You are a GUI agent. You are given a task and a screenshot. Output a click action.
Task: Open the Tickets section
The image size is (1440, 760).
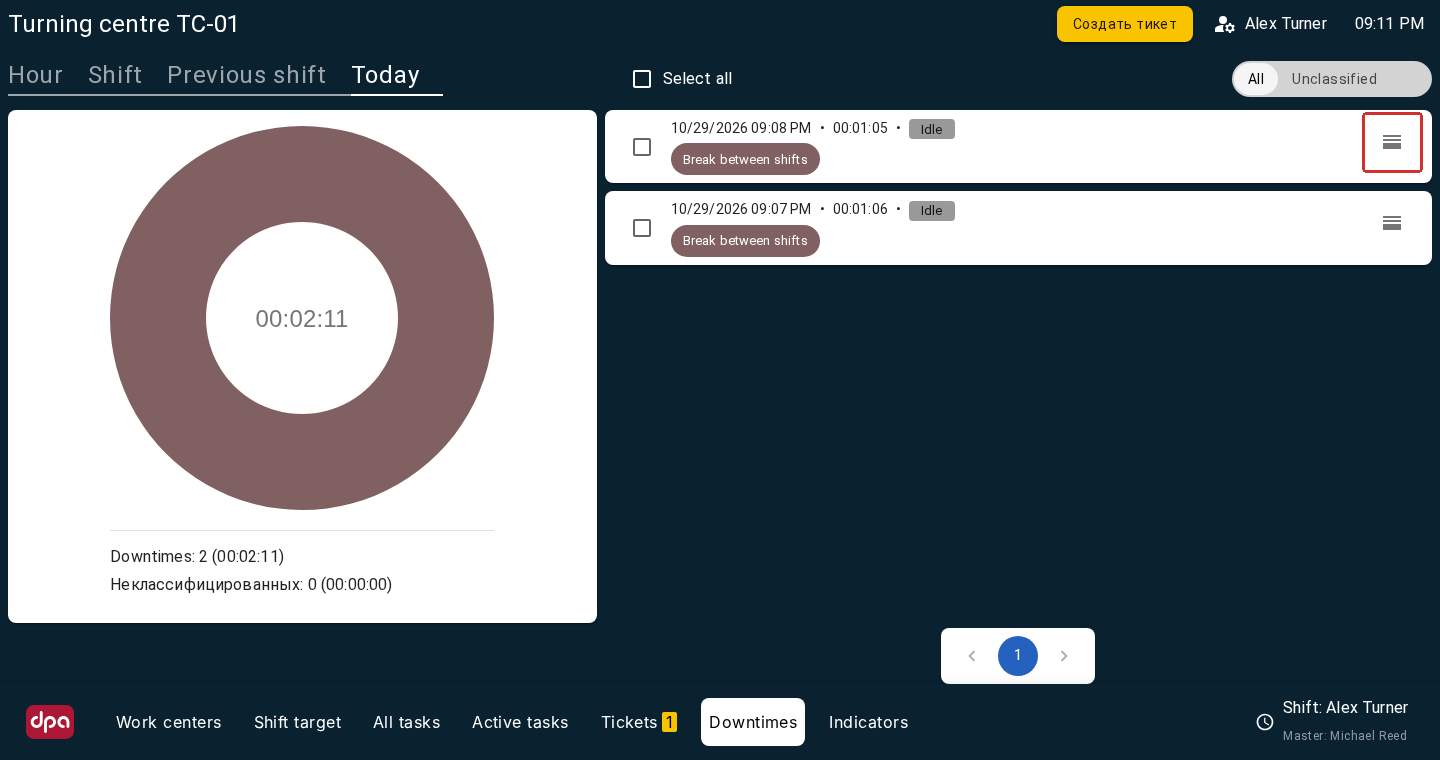(x=639, y=722)
